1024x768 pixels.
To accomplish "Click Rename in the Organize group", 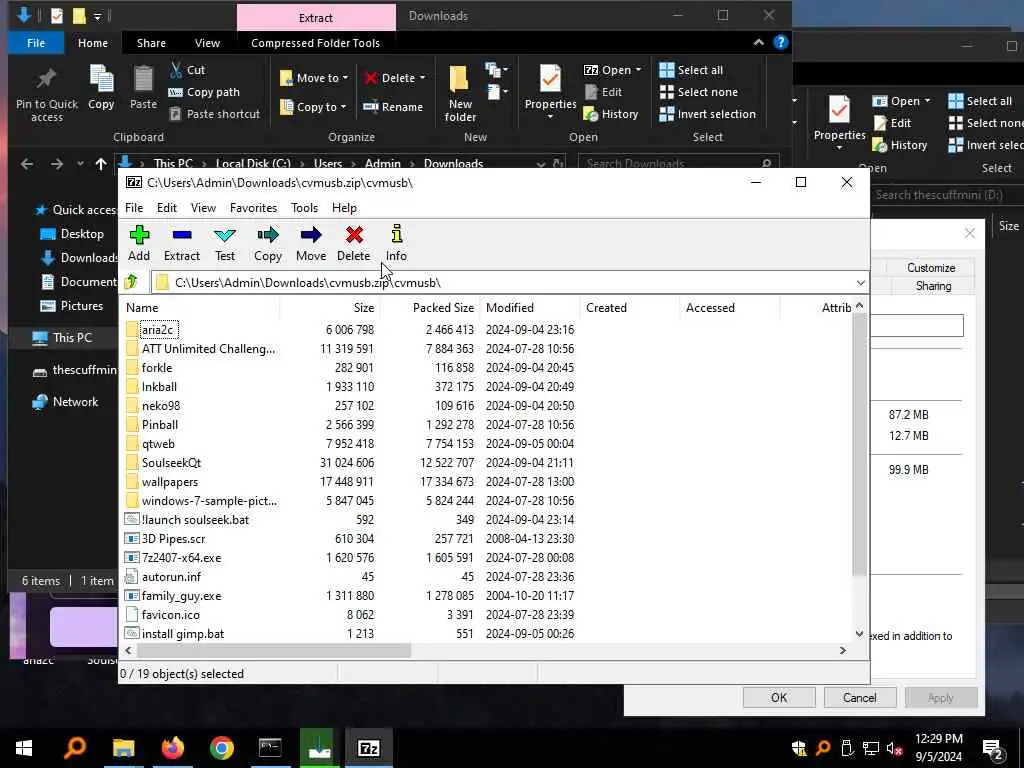I will [393, 107].
